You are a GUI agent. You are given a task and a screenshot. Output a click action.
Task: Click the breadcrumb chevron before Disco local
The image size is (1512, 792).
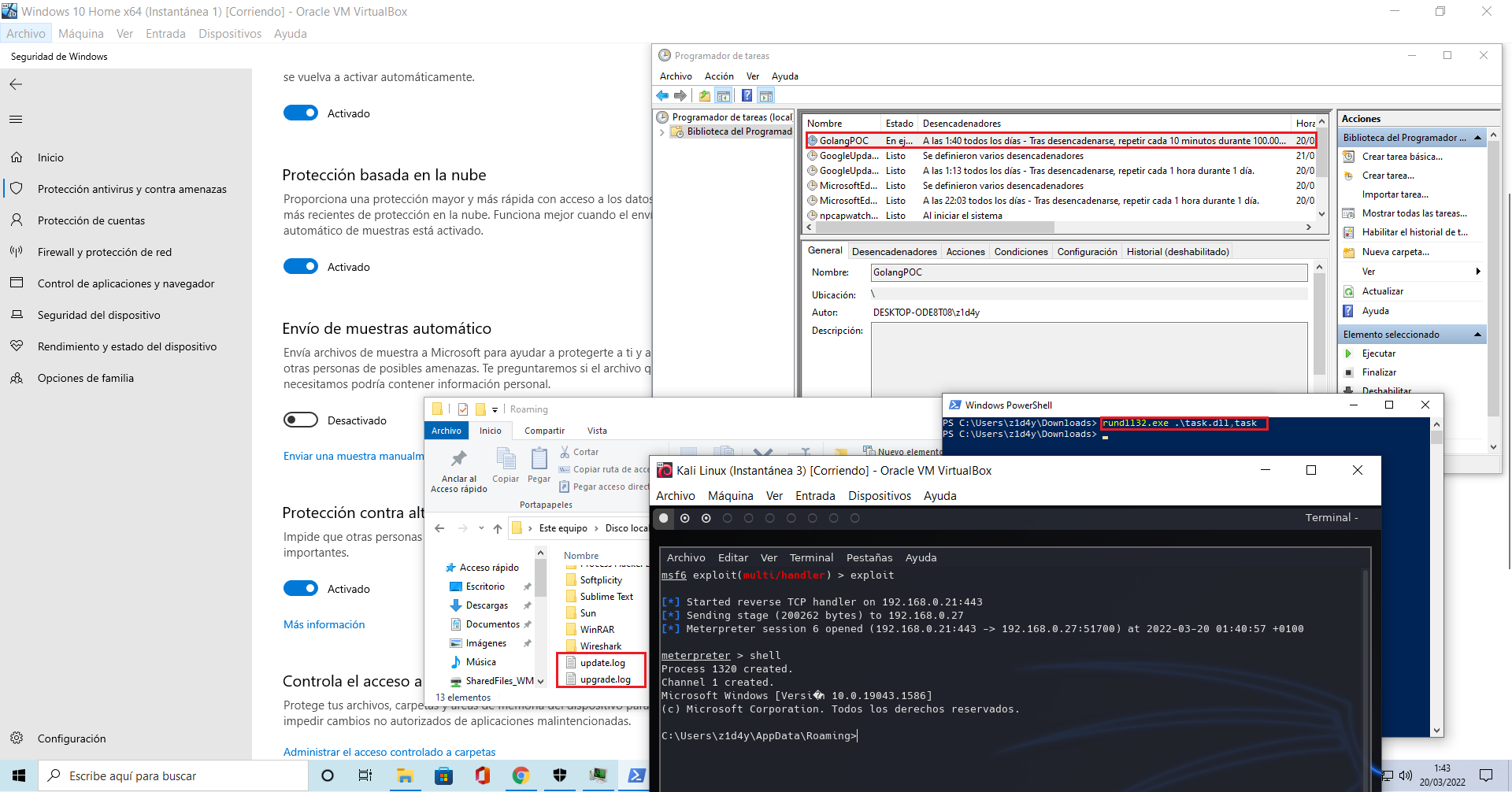[x=596, y=528]
